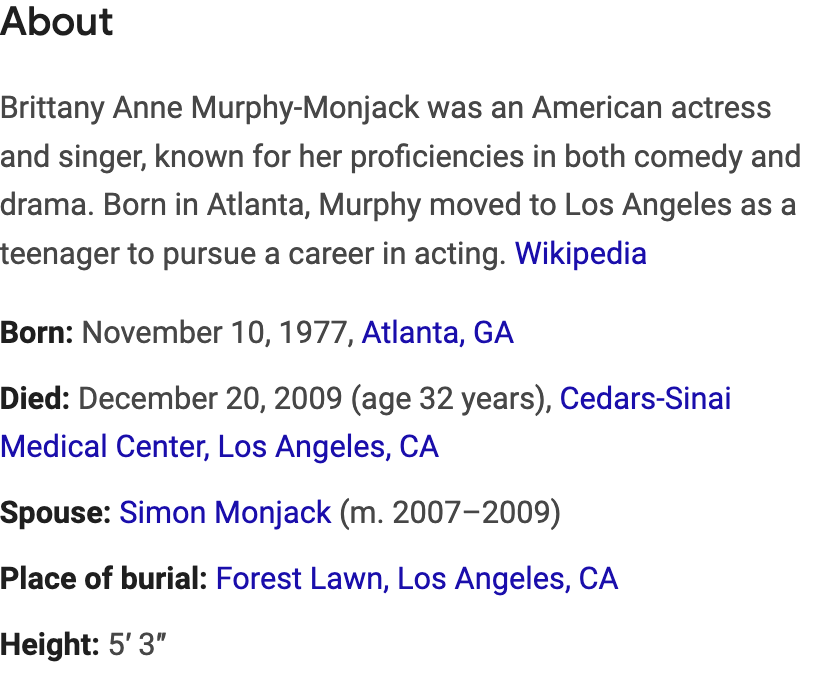Click the death date December 20, 2009
The width and height of the screenshot is (822, 692).
click(210, 399)
